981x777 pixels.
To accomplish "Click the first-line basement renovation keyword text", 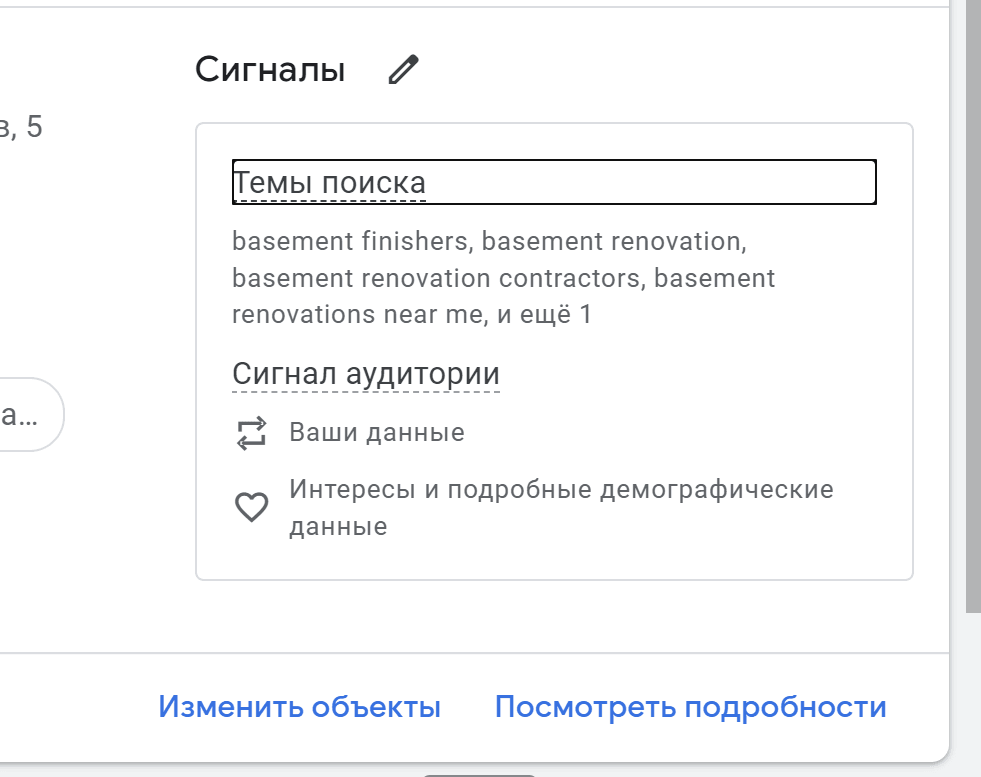I will (611, 241).
